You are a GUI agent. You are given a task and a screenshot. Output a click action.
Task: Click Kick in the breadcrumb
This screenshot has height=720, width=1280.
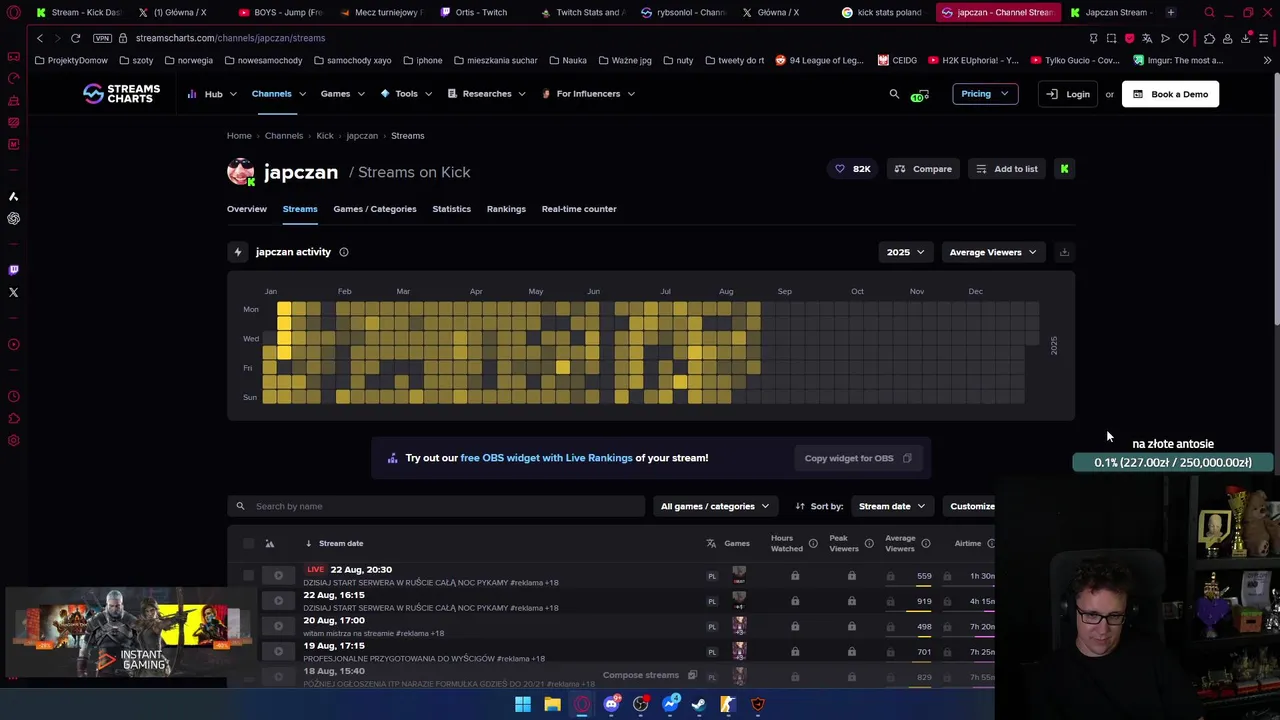coord(325,136)
